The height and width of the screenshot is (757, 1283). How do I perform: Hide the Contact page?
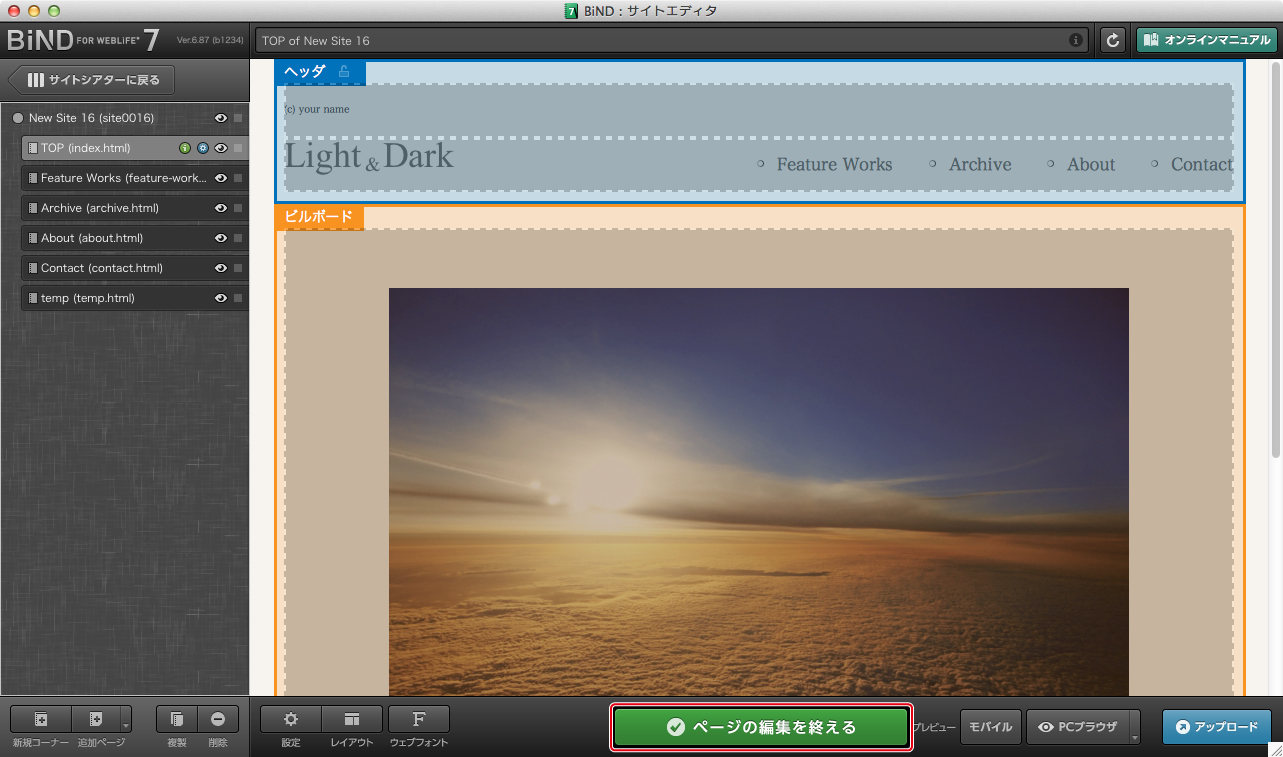point(221,268)
